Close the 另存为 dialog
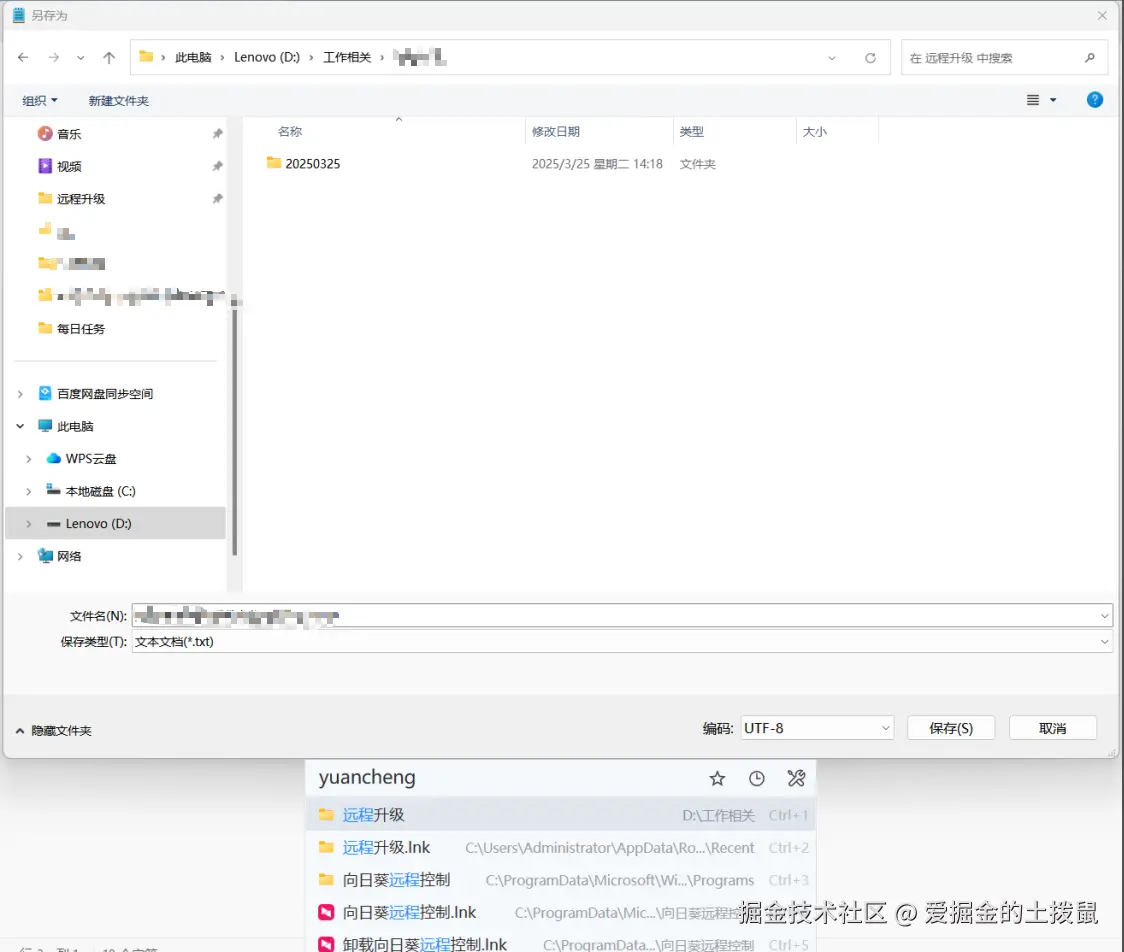This screenshot has height=952, width=1124. point(1102,15)
